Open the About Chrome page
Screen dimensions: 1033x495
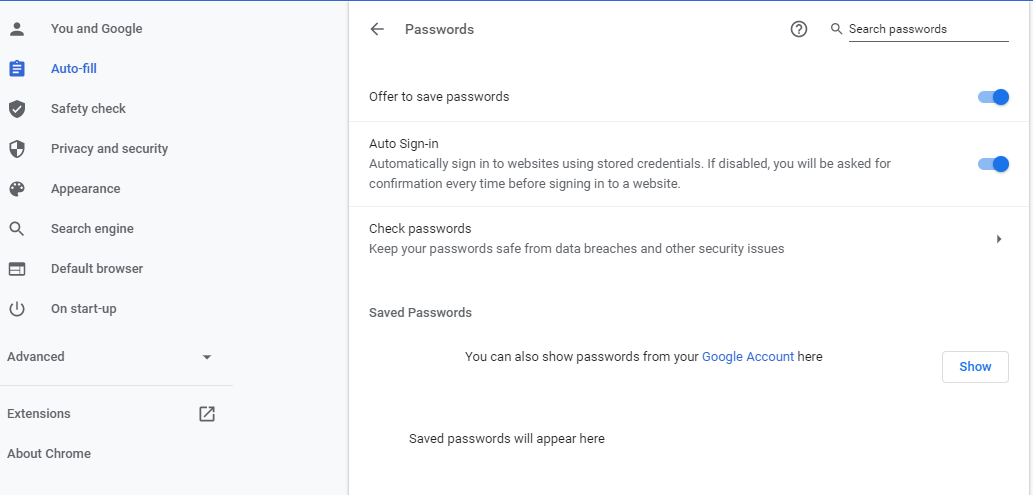click(x=49, y=453)
